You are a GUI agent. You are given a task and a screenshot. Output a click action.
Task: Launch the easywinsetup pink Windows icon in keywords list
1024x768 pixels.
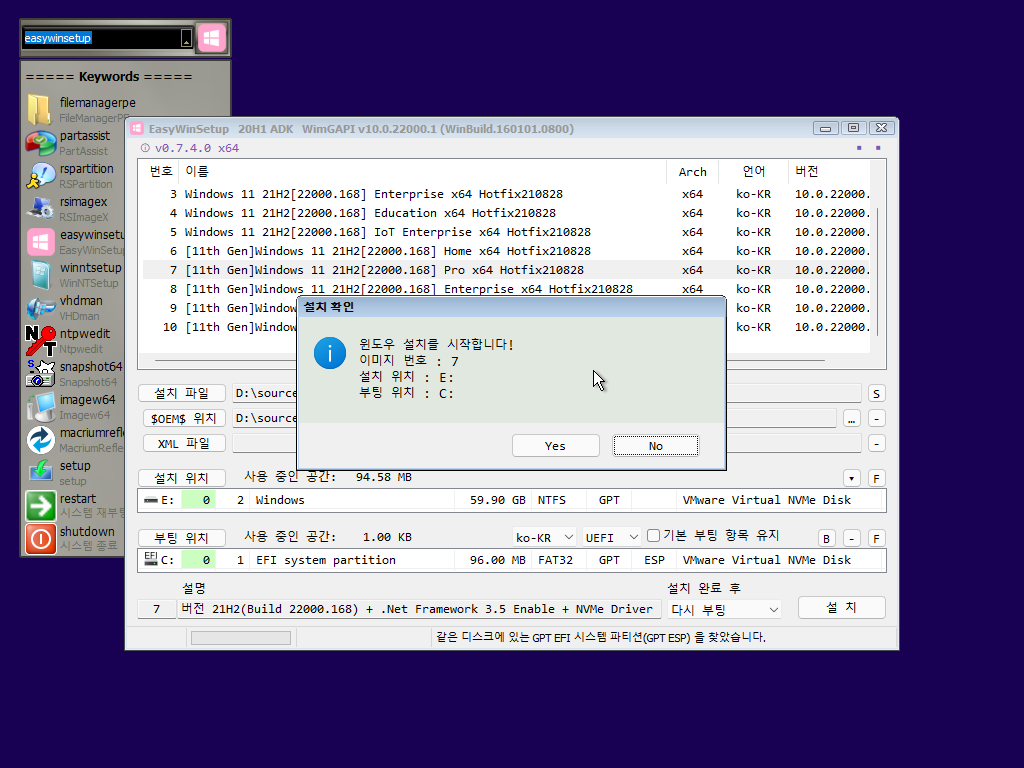coord(40,242)
